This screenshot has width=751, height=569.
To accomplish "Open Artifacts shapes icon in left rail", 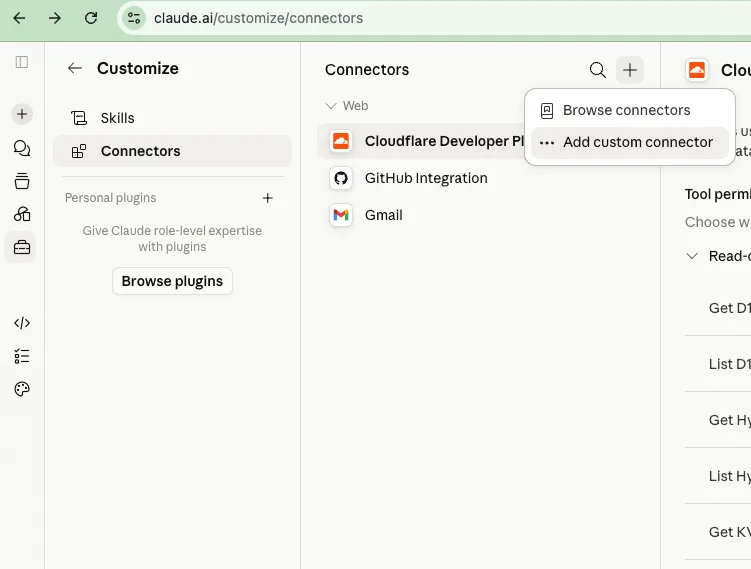I will point(22,214).
